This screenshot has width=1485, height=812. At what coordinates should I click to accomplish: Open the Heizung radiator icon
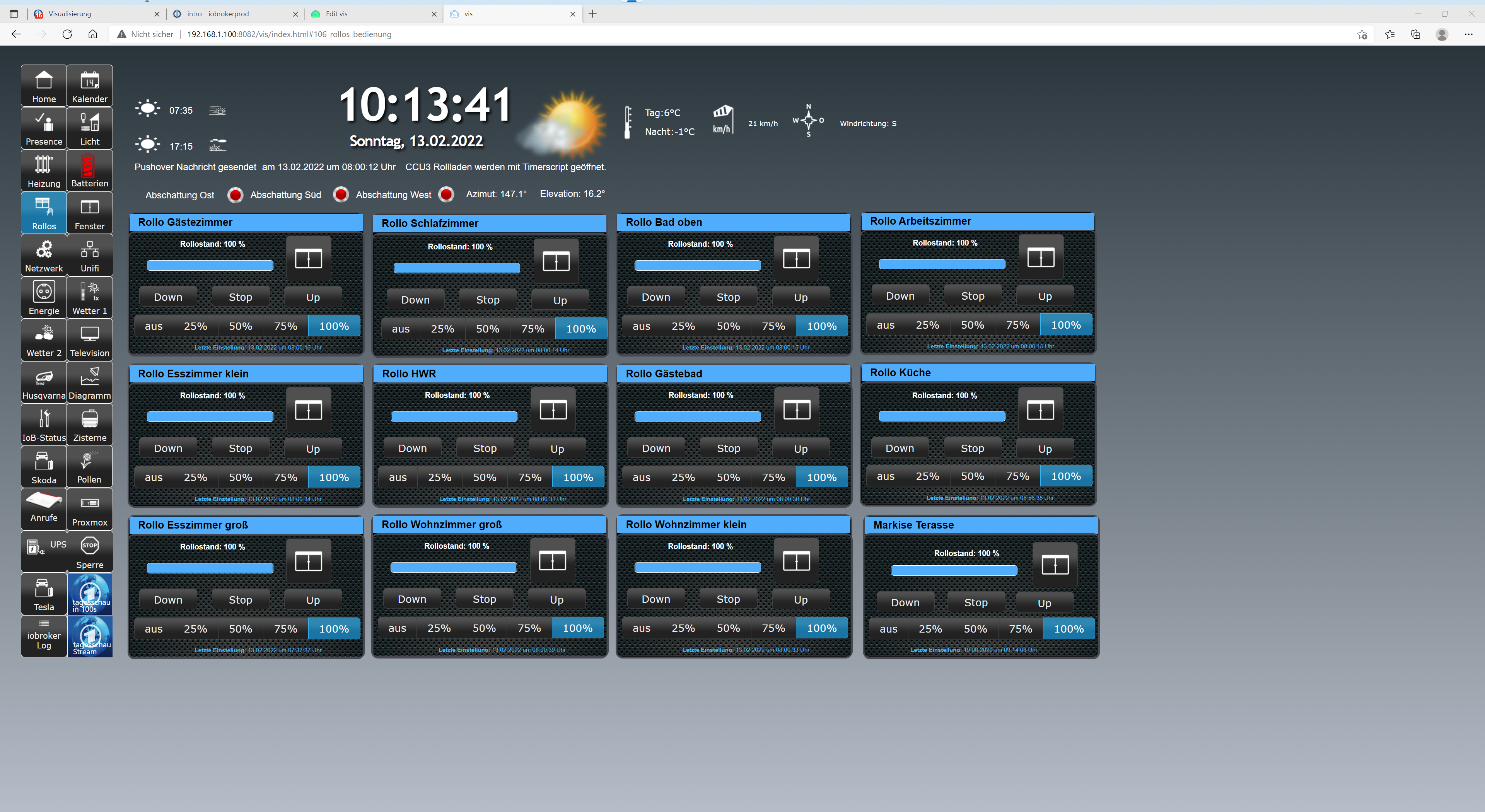point(44,171)
